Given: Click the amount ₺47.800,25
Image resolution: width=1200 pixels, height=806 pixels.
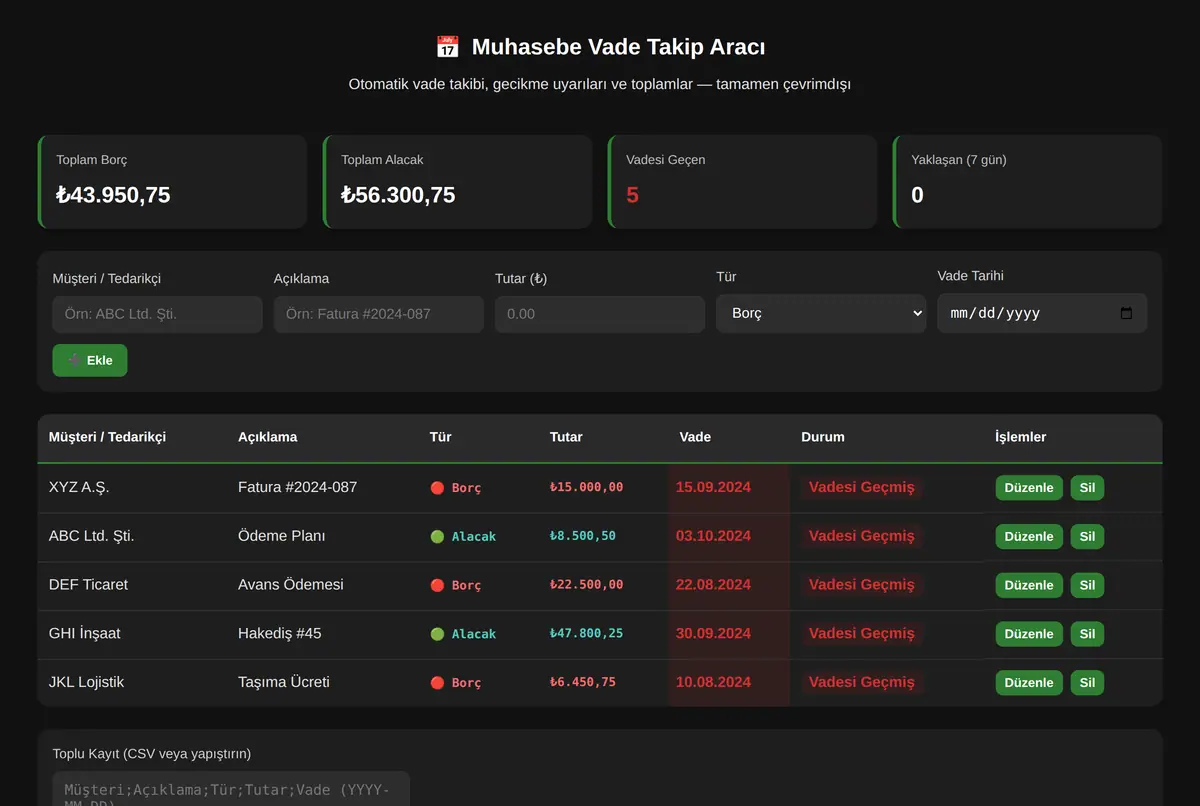Looking at the screenshot, I should pos(586,633).
